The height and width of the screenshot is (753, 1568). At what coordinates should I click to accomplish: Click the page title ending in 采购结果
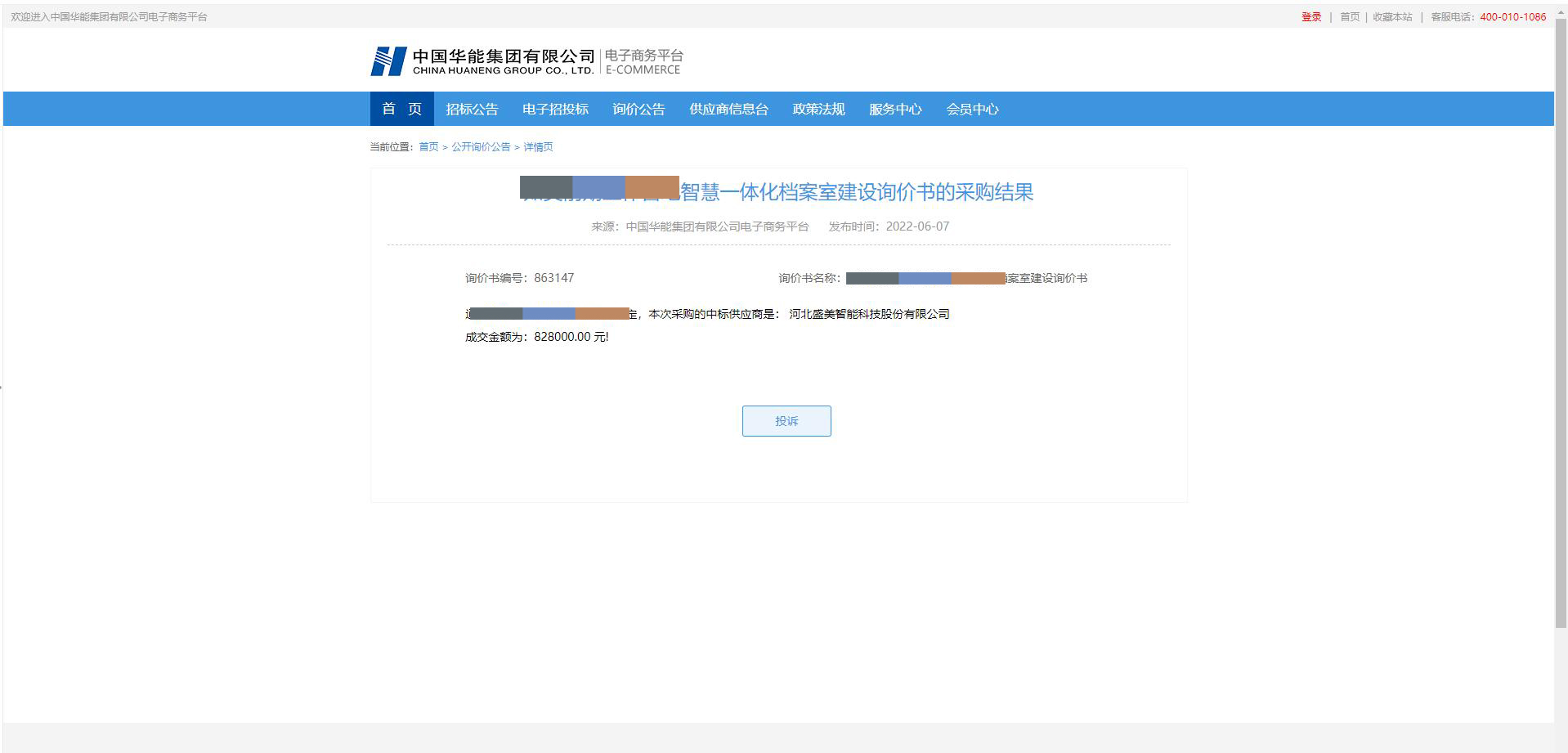pos(777,191)
